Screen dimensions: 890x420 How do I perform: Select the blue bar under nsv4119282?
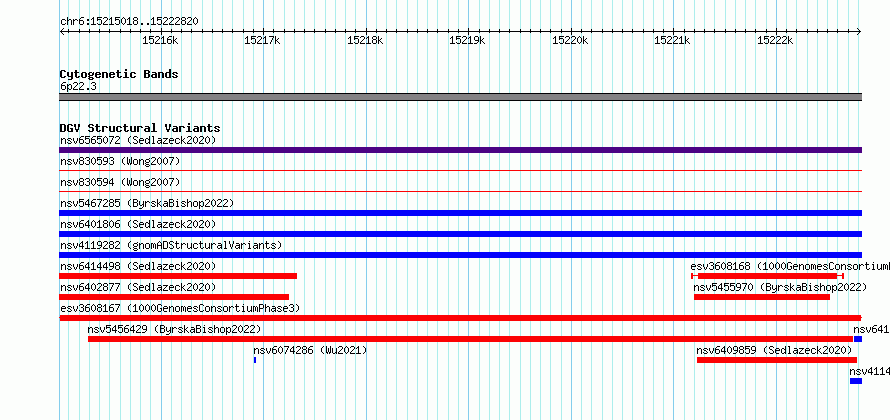[x=460, y=255]
